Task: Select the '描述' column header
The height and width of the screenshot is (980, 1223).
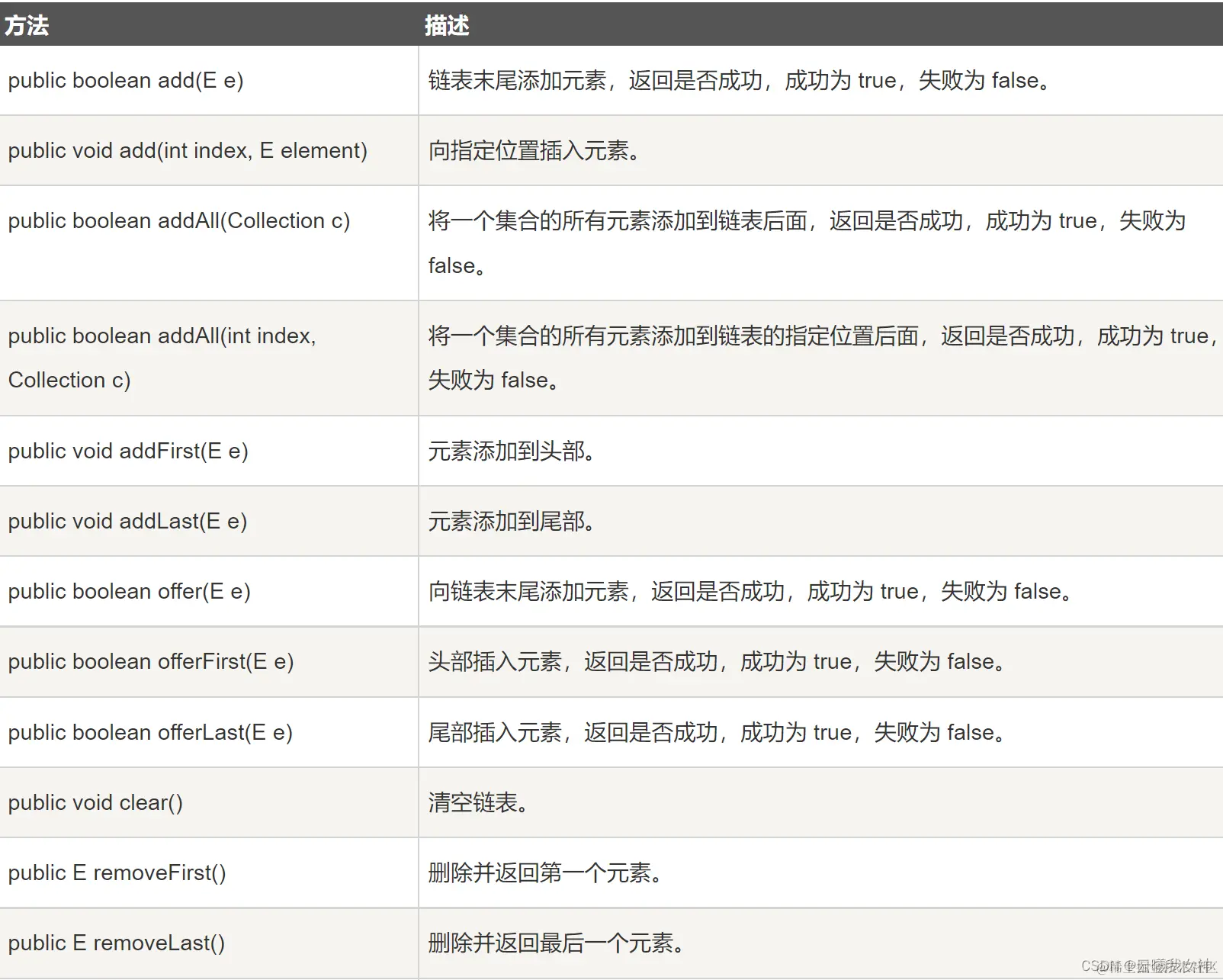Action: pos(447,25)
